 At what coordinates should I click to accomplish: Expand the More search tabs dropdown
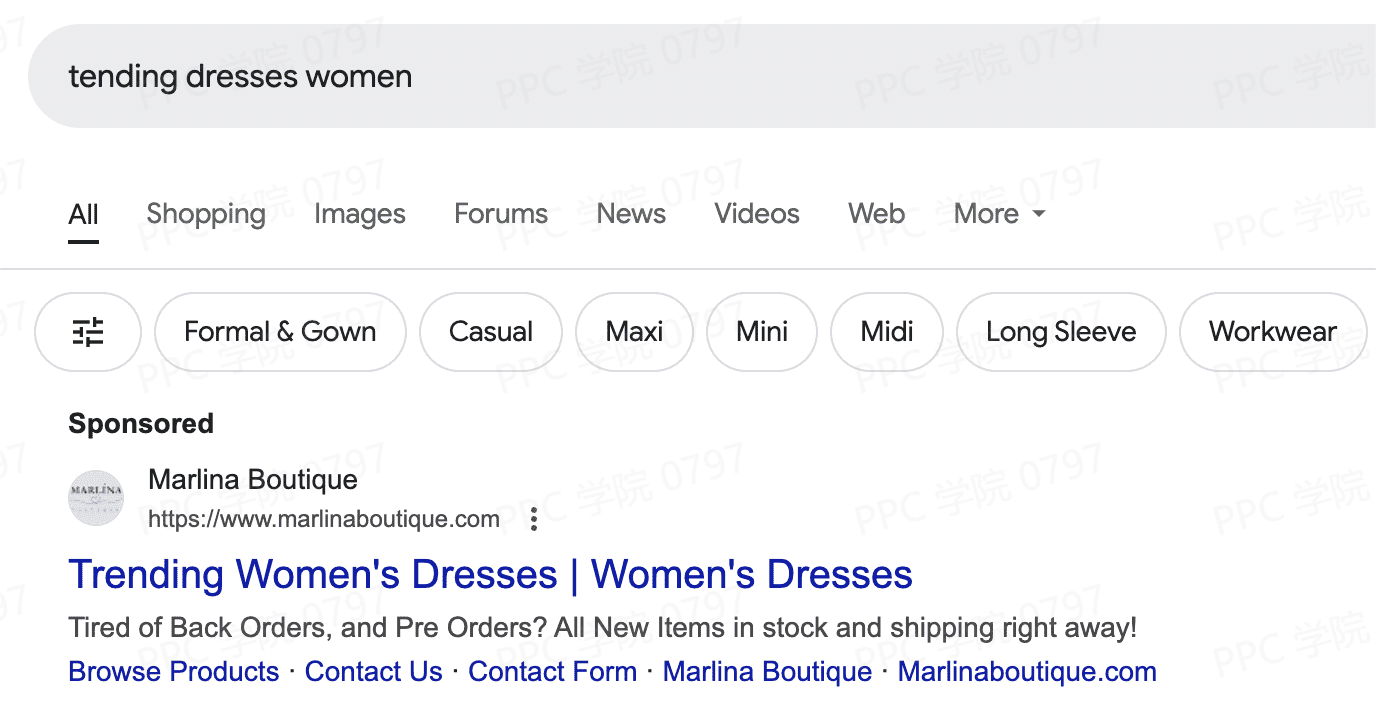[999, 214]
